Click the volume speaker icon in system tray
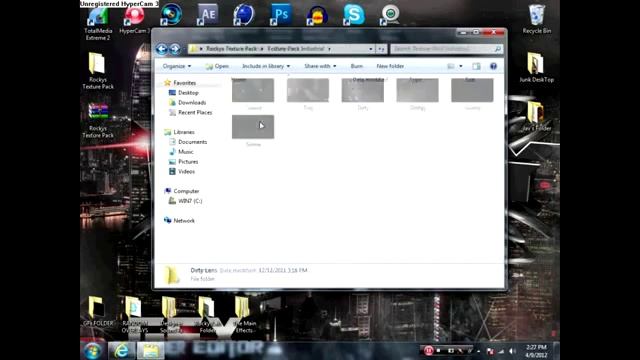The height and width of the screenshot is (360, 640). (x=512, y=351)
